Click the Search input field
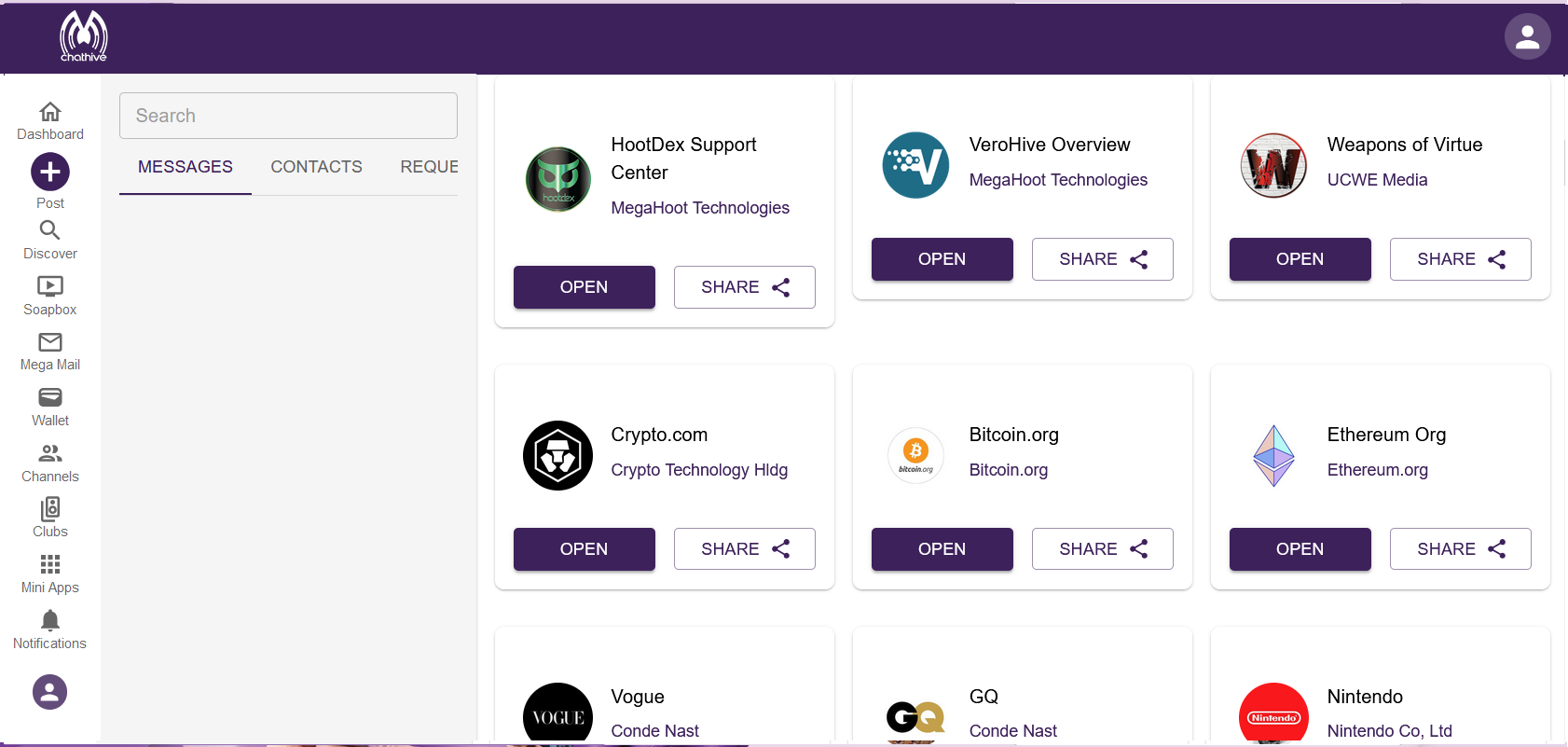This screenshot has width=1568, height=747. [x=288, y=116]
